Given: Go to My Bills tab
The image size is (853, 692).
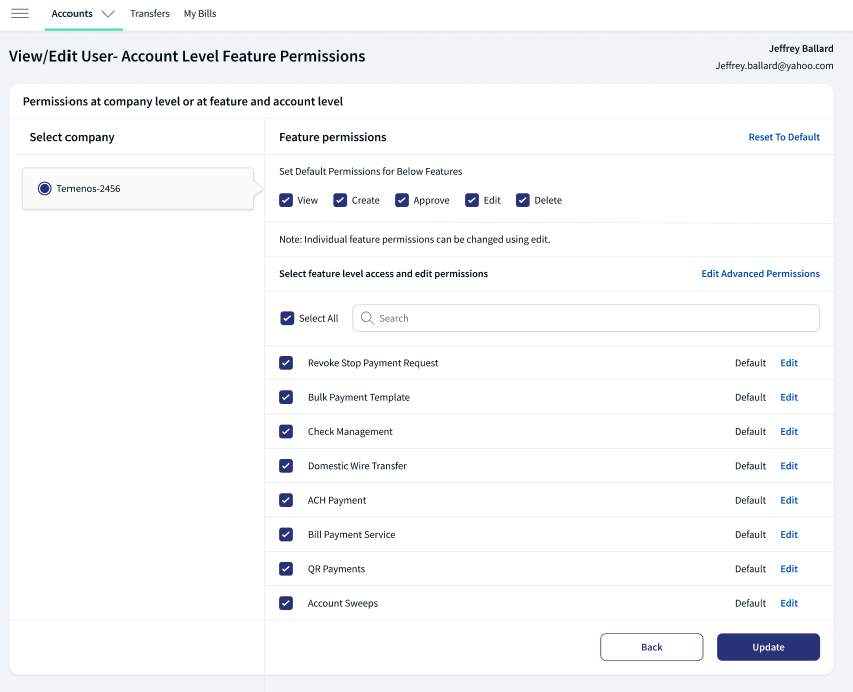Looking at the screenshot, I should [x=200, y=14].
